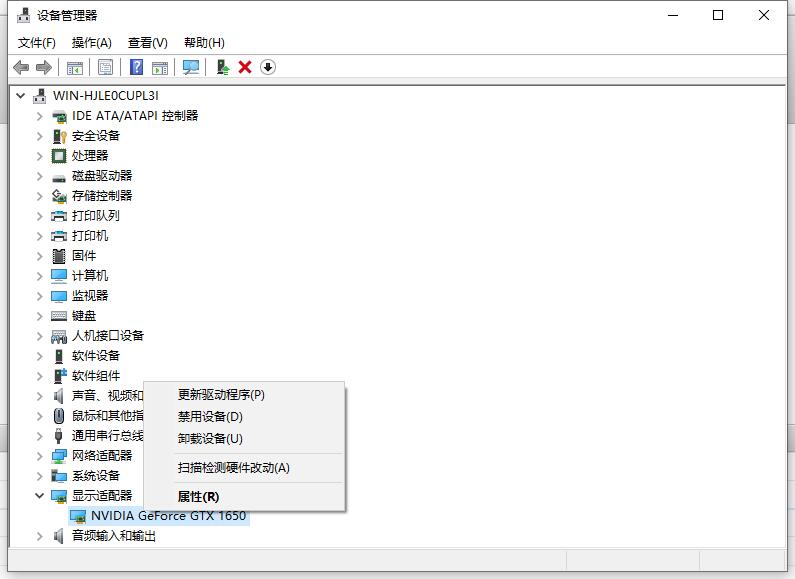Click 扫描检测硬件改动(A) menu entry

[x=233, y=468]
